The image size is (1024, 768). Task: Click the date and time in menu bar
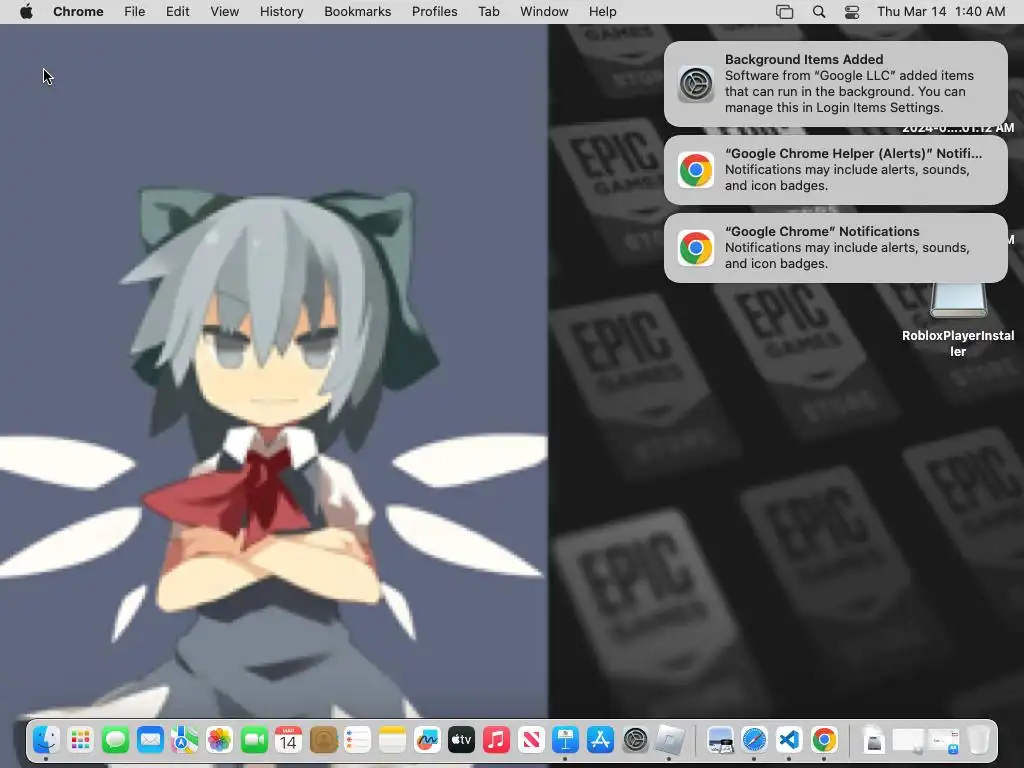tap(941, 12)
